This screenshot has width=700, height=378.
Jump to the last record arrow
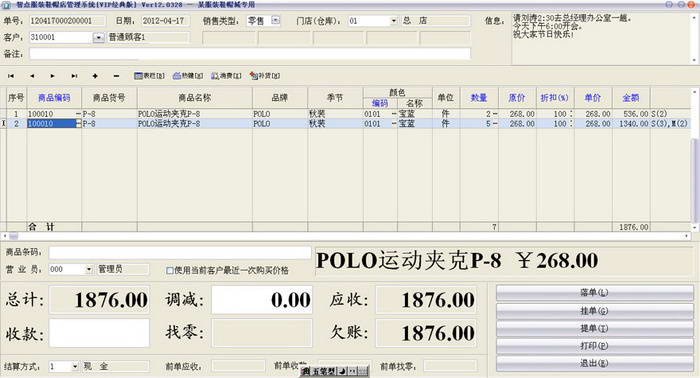(74, 76)
